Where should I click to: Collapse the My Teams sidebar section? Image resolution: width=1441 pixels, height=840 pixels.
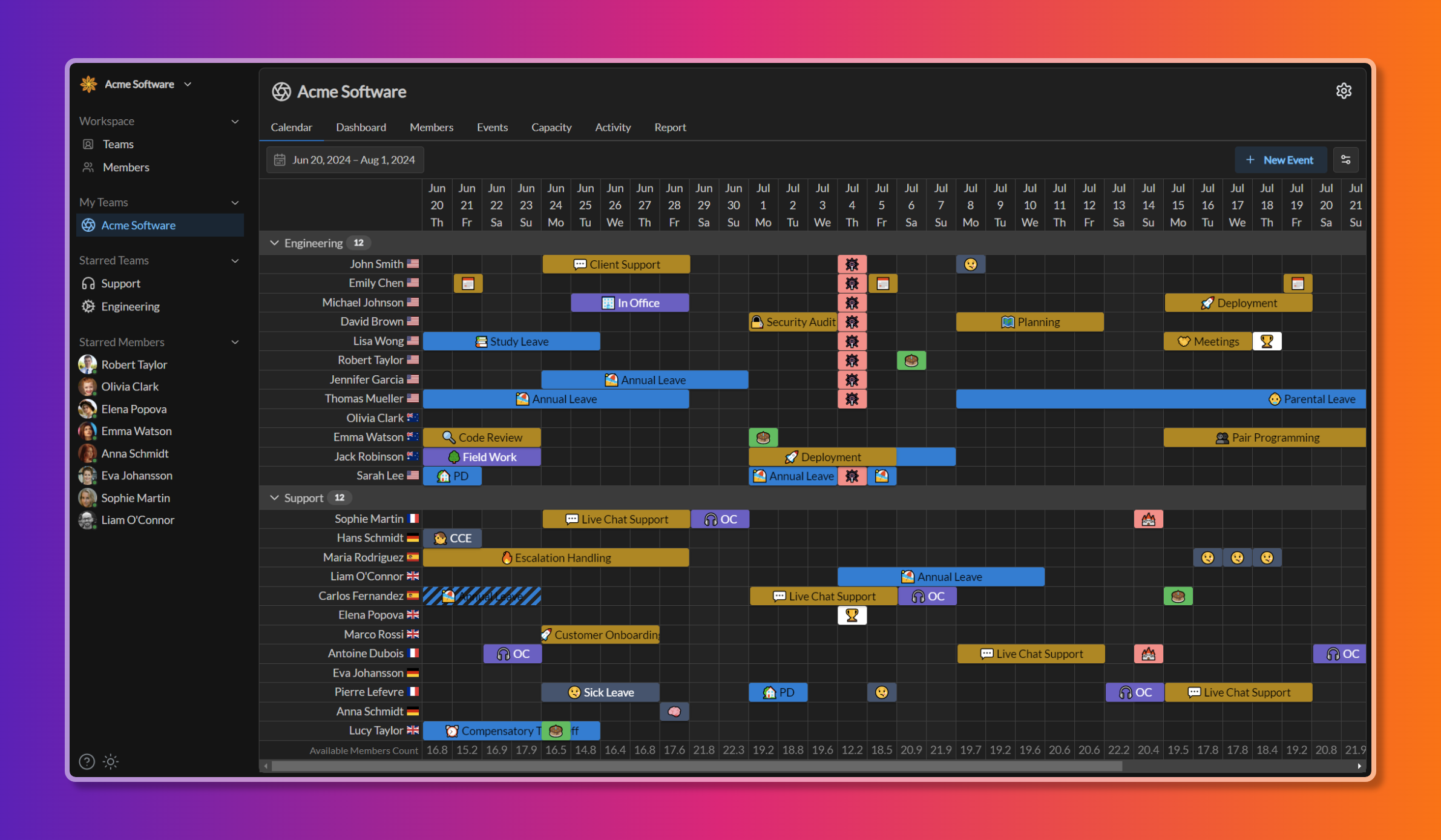click(235, 202)
